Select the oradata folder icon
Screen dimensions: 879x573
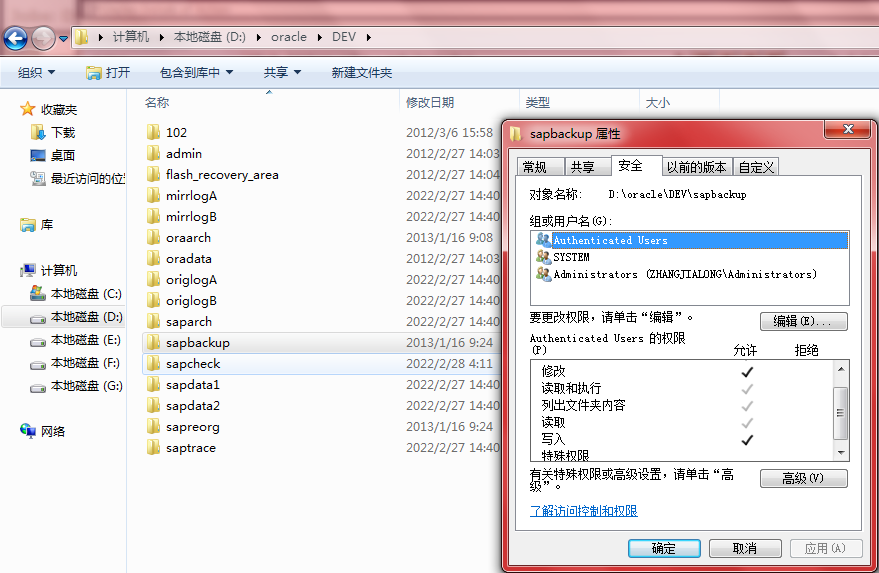coord(153,258)
